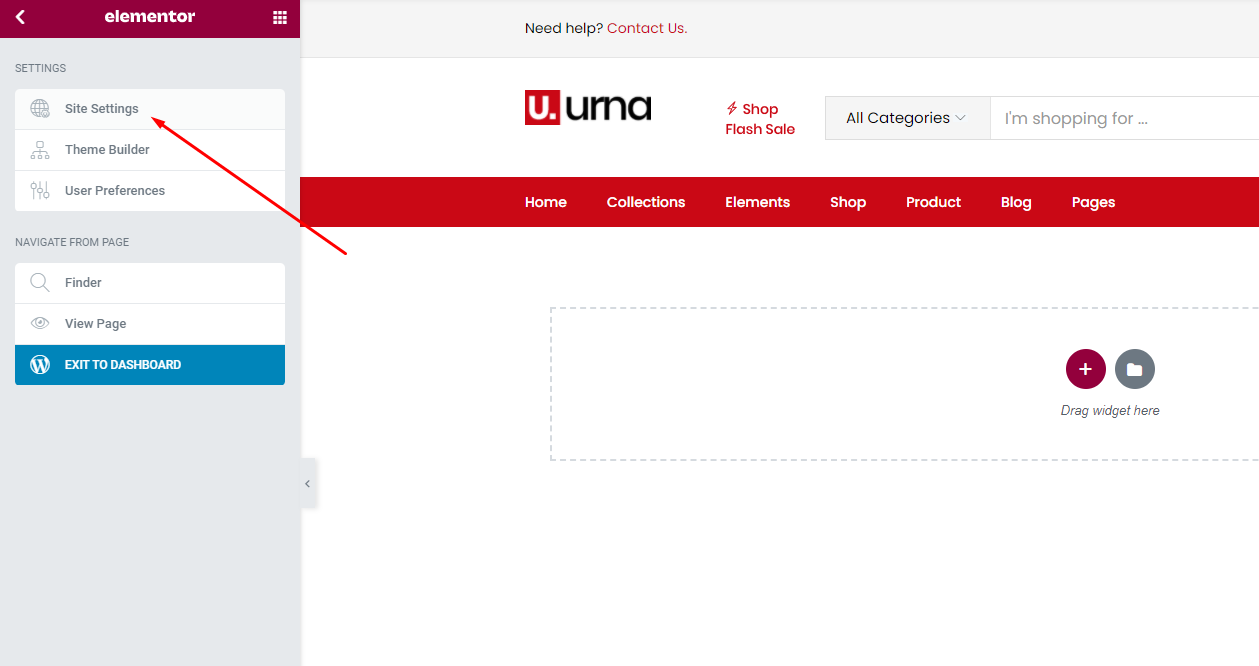Click the Site Settings globe icon

coord(40,109)
